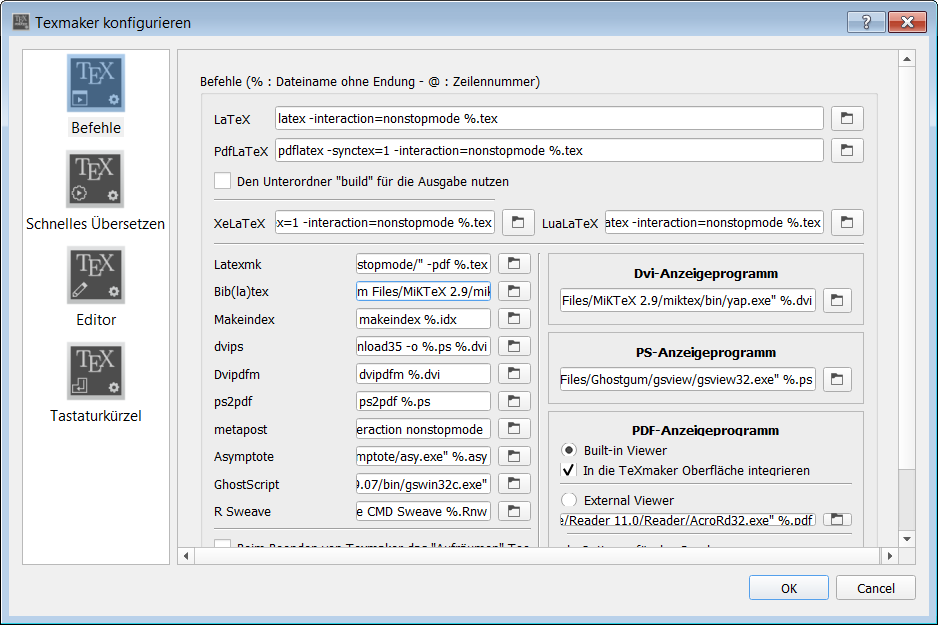Browse for the Bib(la)tex executable
Viewport: 938px width, 625px height.
tap(514, 291)
